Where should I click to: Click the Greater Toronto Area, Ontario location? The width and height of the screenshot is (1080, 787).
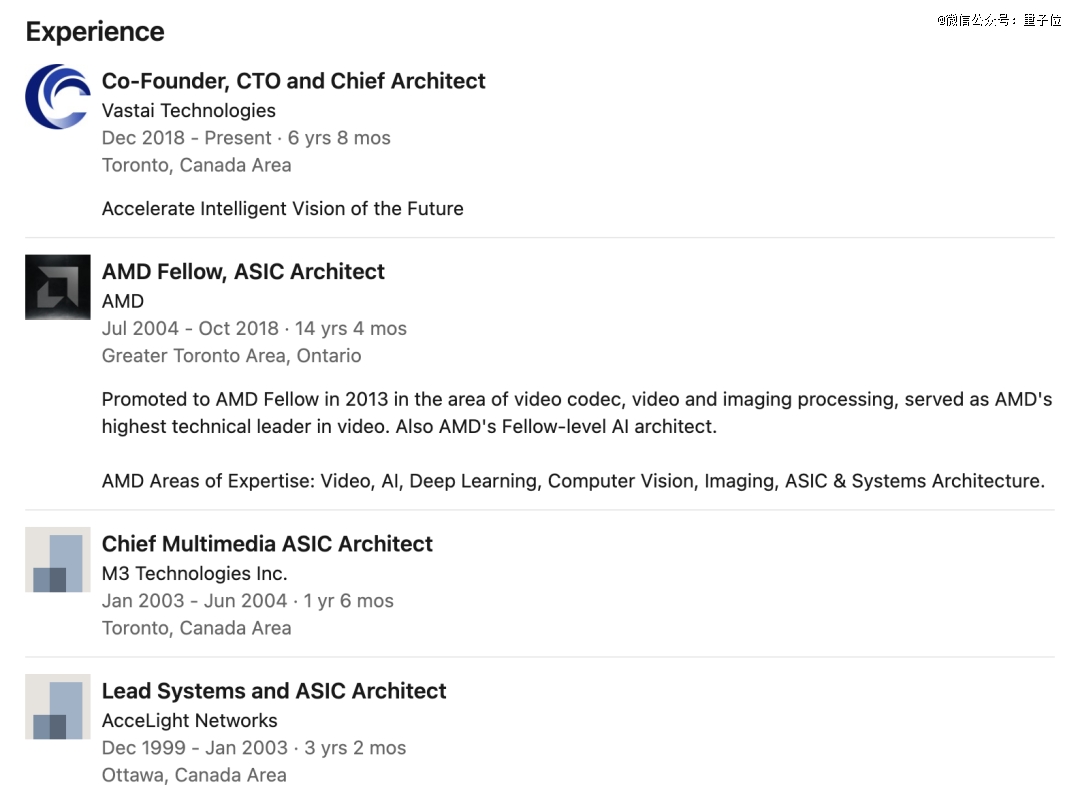tap(231, 356)
